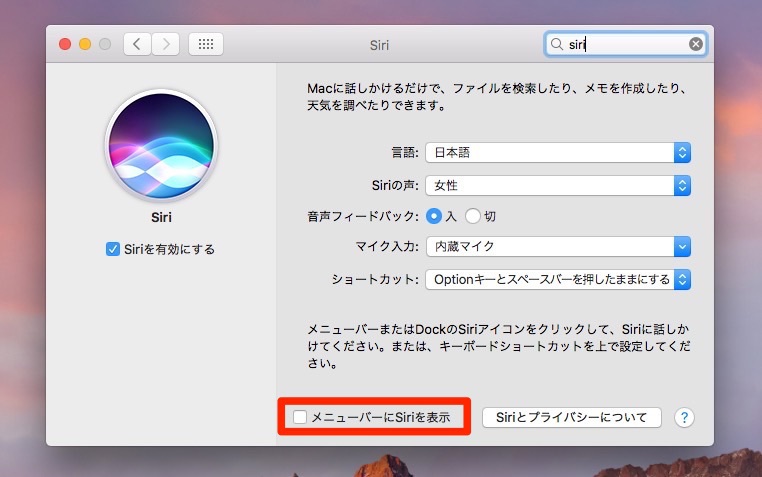Viewport: 762px width, 477px height.
Task: Open the Siriの声 dropdown showing 女性
Action: point(558,186)
